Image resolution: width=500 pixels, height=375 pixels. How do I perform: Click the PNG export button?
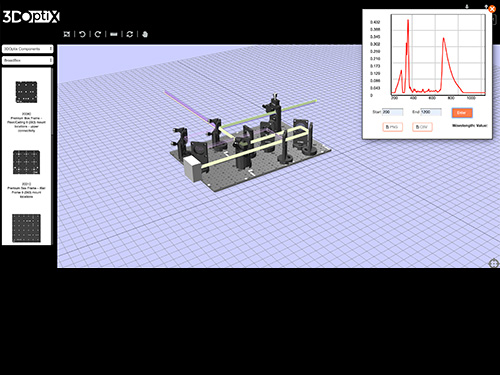click(392, 127)
